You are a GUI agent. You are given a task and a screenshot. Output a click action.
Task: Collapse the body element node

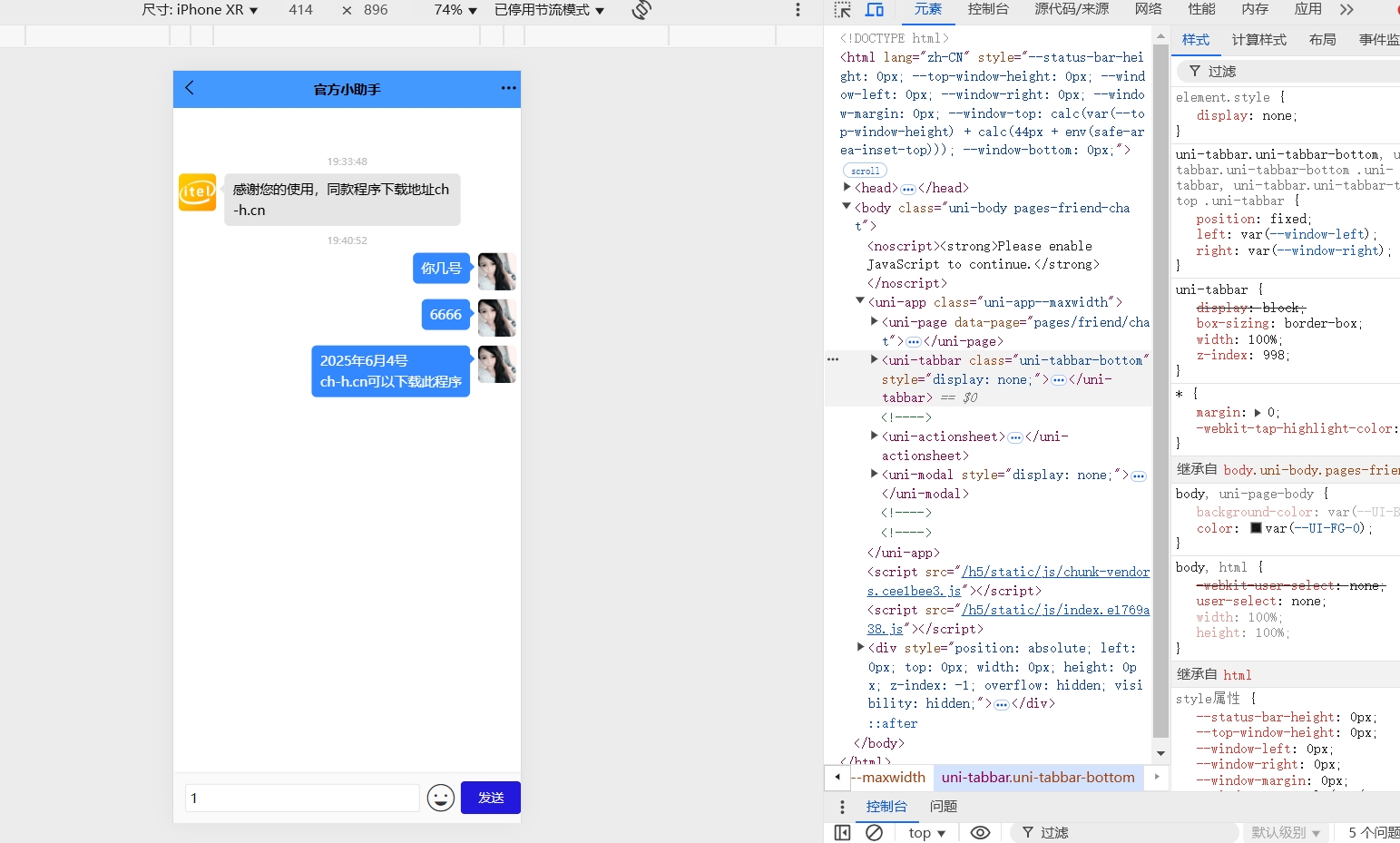(x=847, y=207)
